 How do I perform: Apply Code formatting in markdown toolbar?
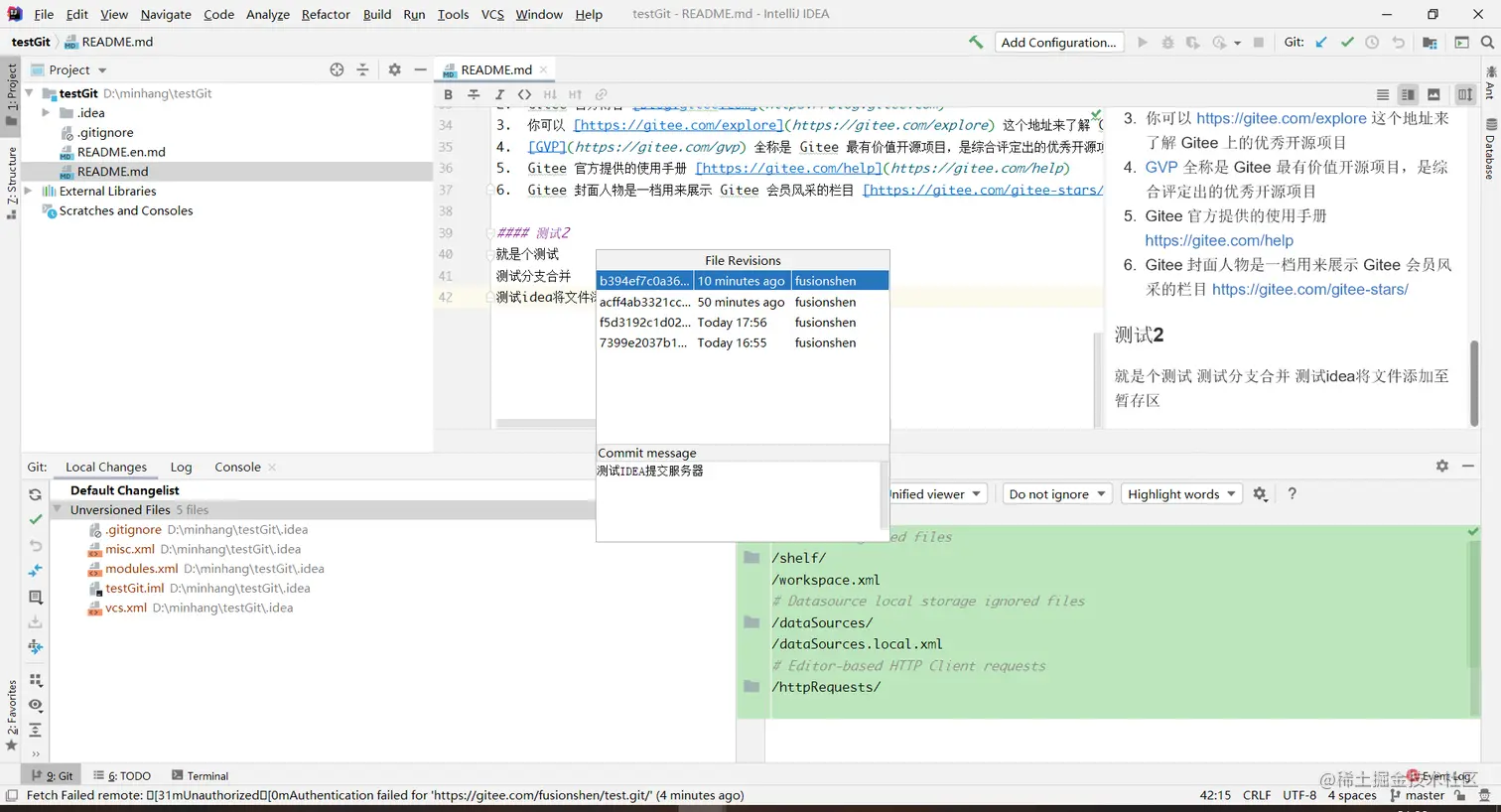click(x=524, y=94)
